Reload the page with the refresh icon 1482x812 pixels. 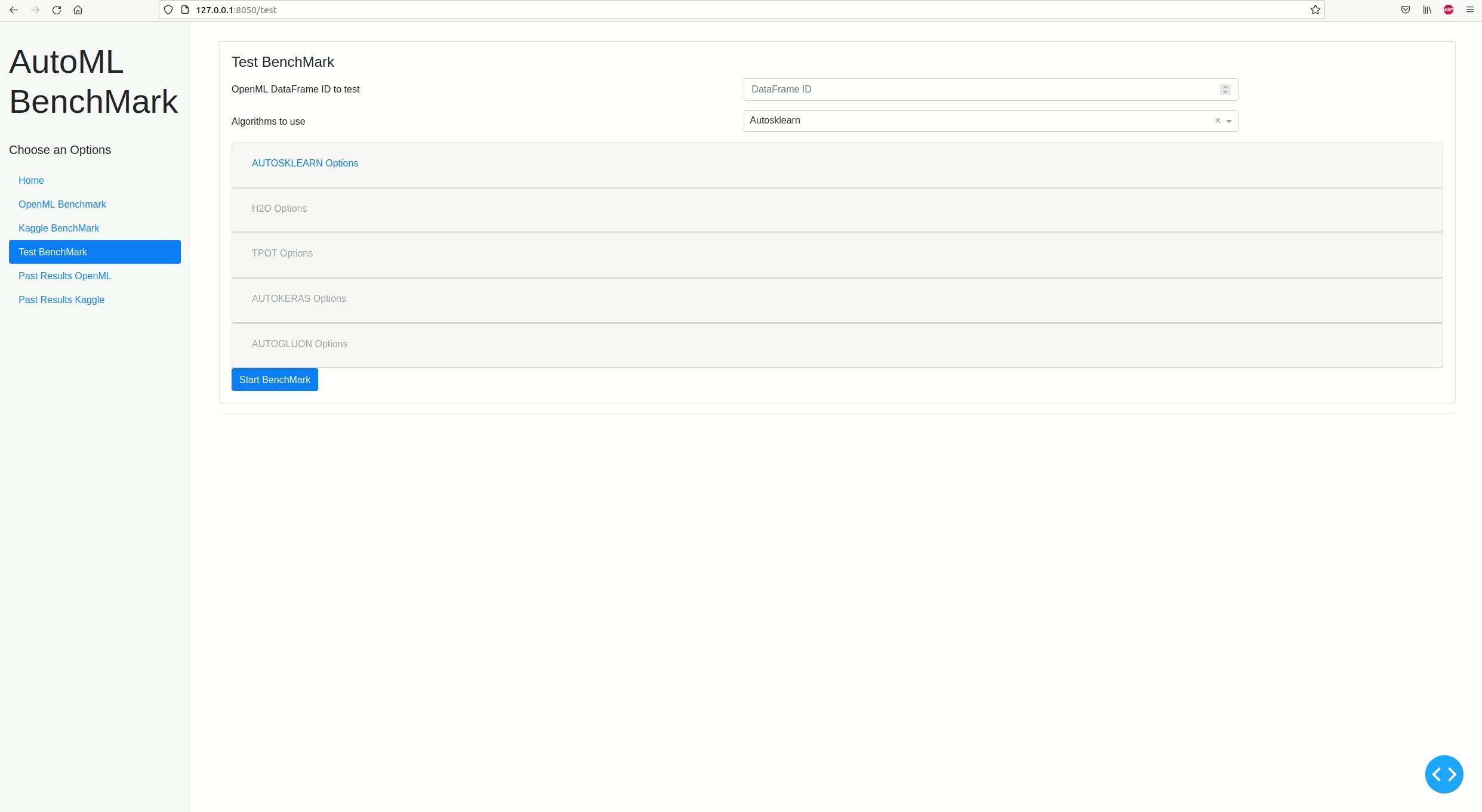click(57, 10)
